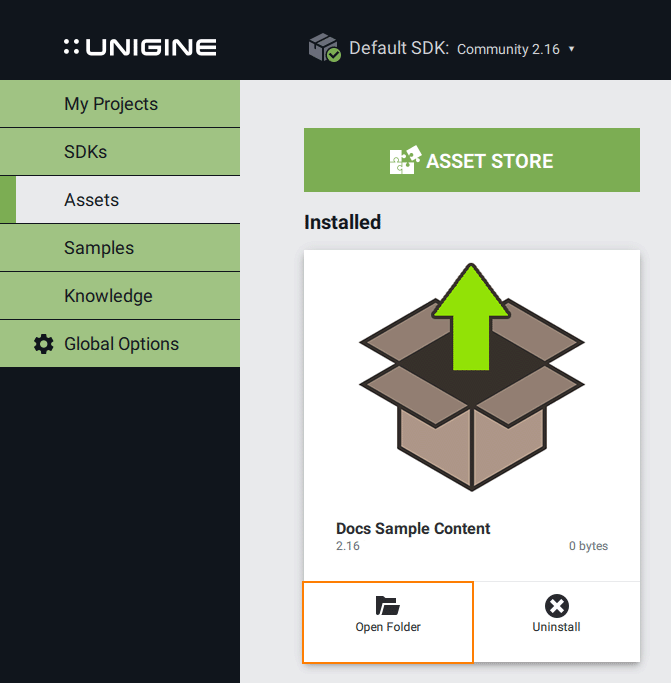
Task: Uninstall Docs Sample Content
Action: click(556, 622)
